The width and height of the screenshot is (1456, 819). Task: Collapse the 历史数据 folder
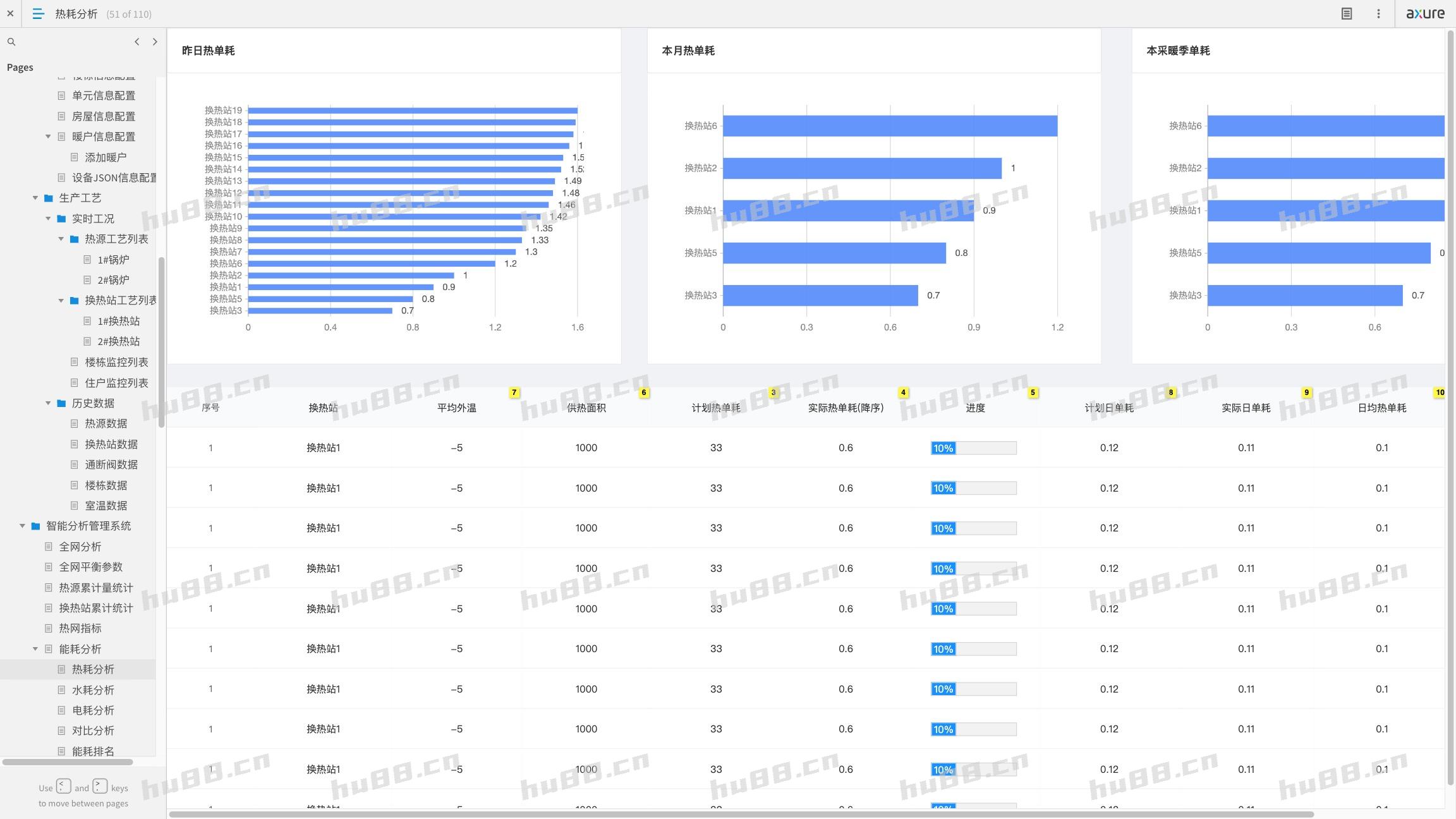[48, 403]
